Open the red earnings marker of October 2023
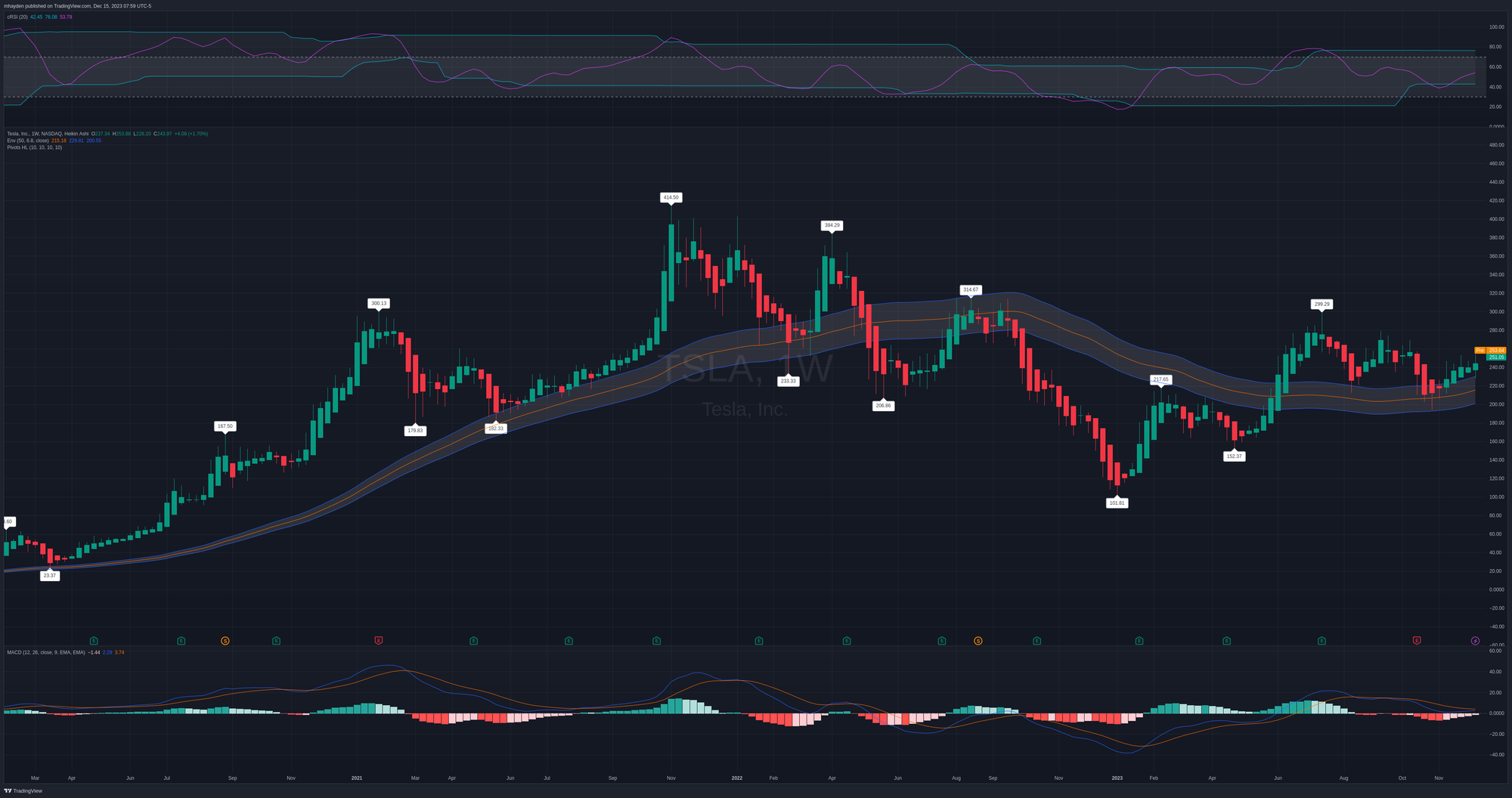1512x798 pixels. tap(1417, 641)
